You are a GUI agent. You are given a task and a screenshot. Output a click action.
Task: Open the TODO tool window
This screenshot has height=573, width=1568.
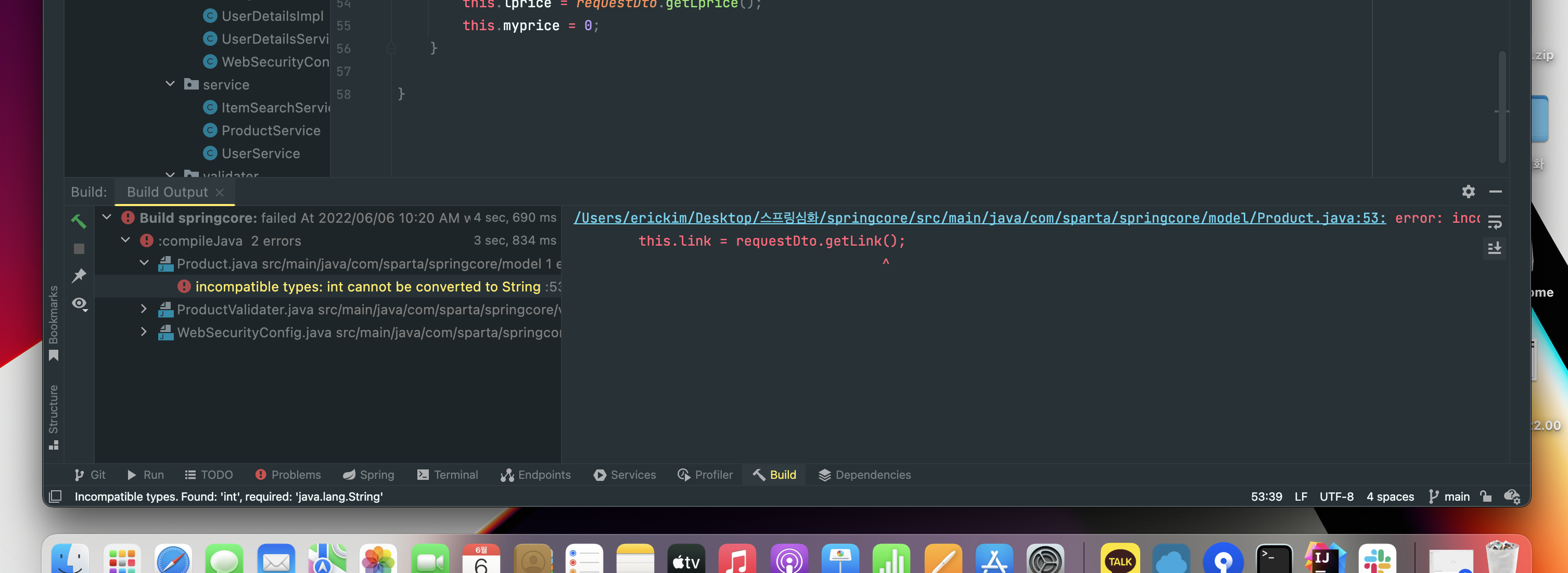pyautogui.click(x=209, y=474)
